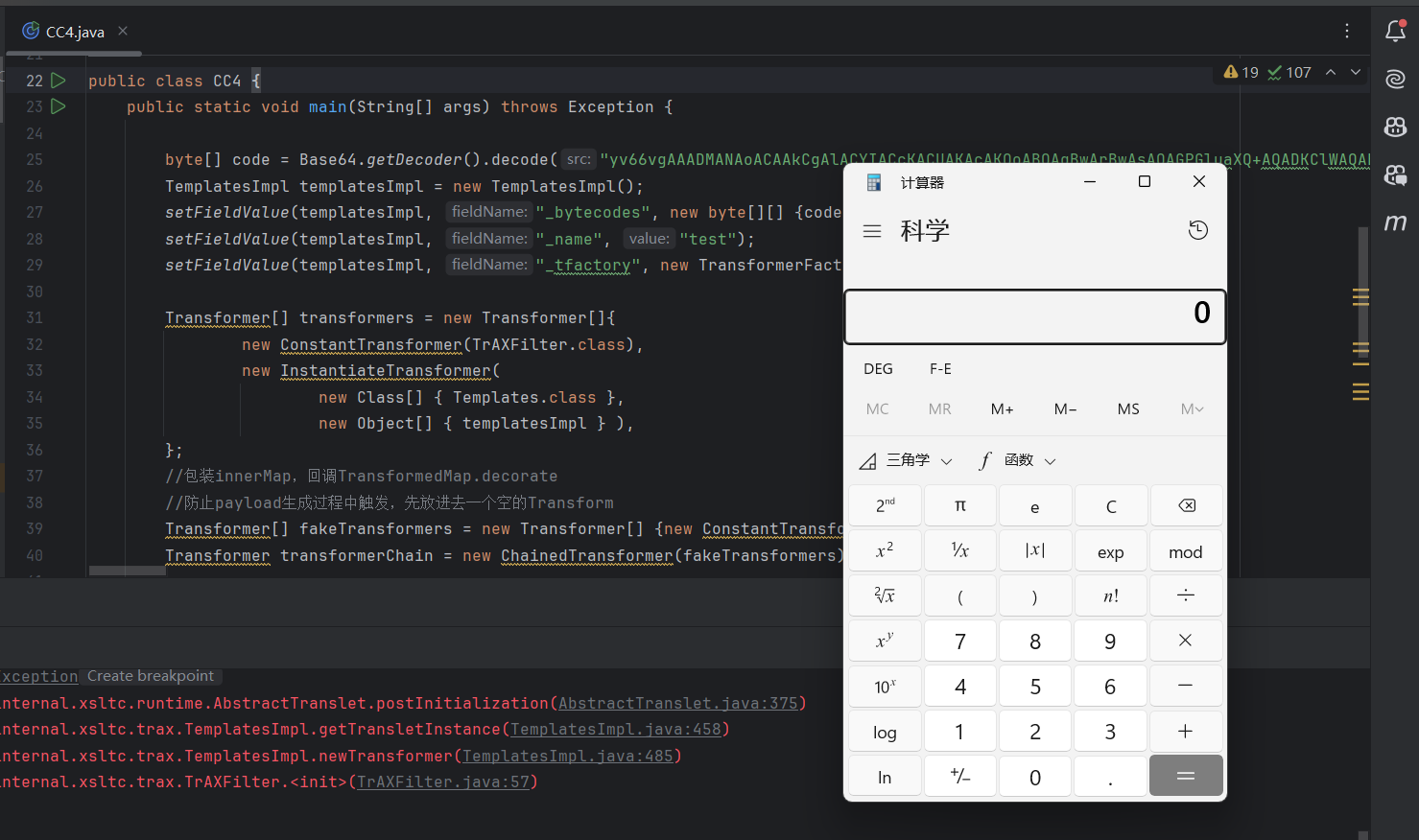Open Copilot icon in right sidebar
Screen dimensions: 1419x840
point(1396,126)
